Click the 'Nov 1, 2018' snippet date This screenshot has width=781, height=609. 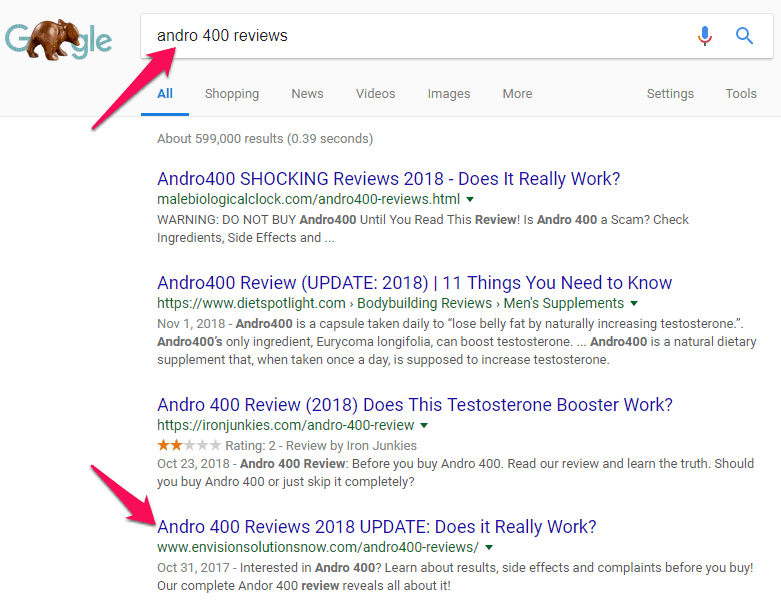[191, 324]
